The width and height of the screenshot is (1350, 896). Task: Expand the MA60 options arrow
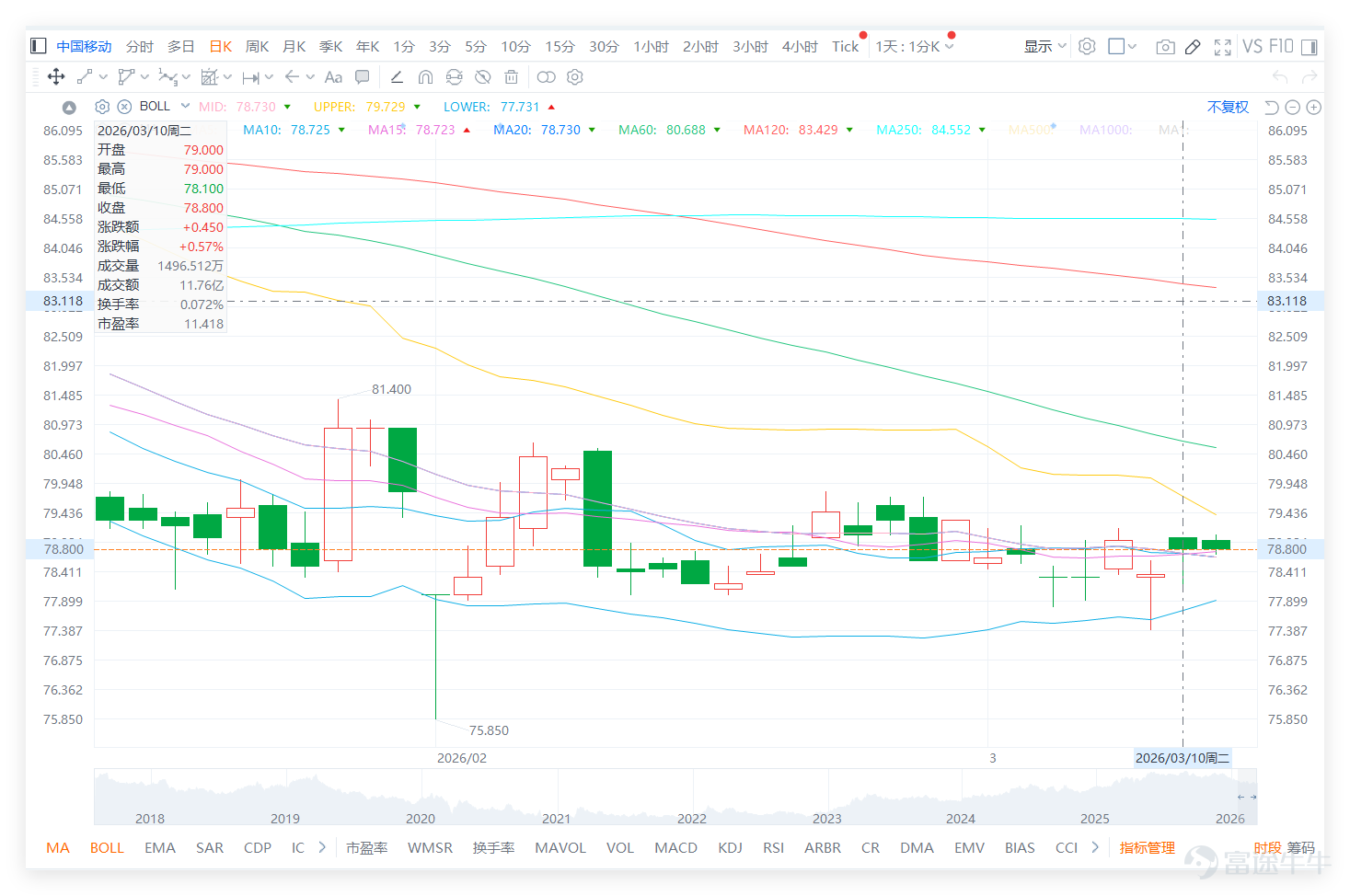717,131
